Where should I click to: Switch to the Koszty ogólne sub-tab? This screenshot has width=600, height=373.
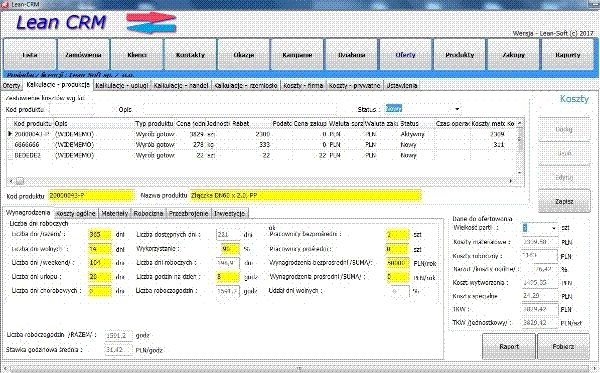75,213
